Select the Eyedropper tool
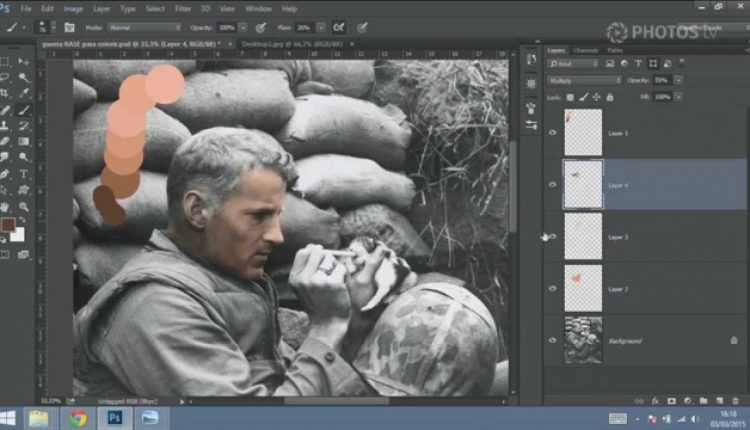750x430 pixels. pyautogui.click(x=23, y=93)
